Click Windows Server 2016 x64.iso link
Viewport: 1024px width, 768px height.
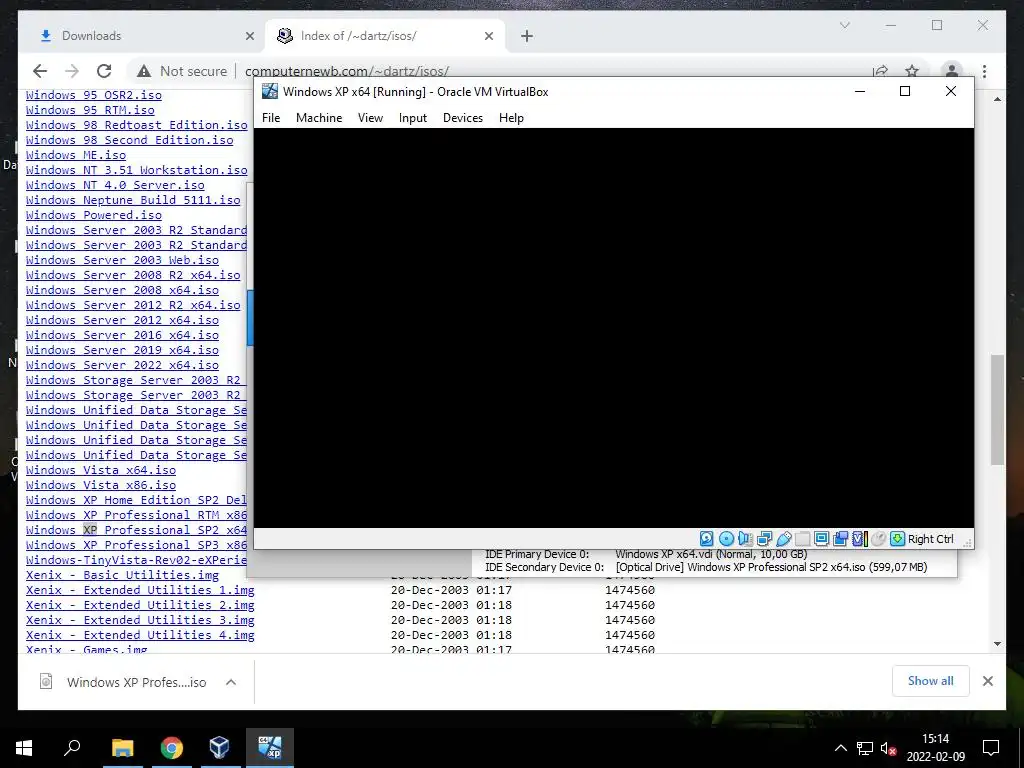point(122,335)
